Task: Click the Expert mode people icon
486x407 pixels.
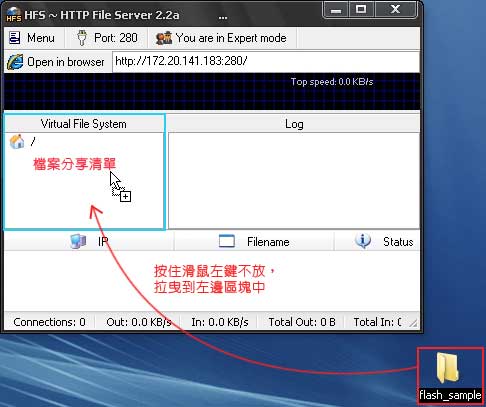Action: coord(164,38)
